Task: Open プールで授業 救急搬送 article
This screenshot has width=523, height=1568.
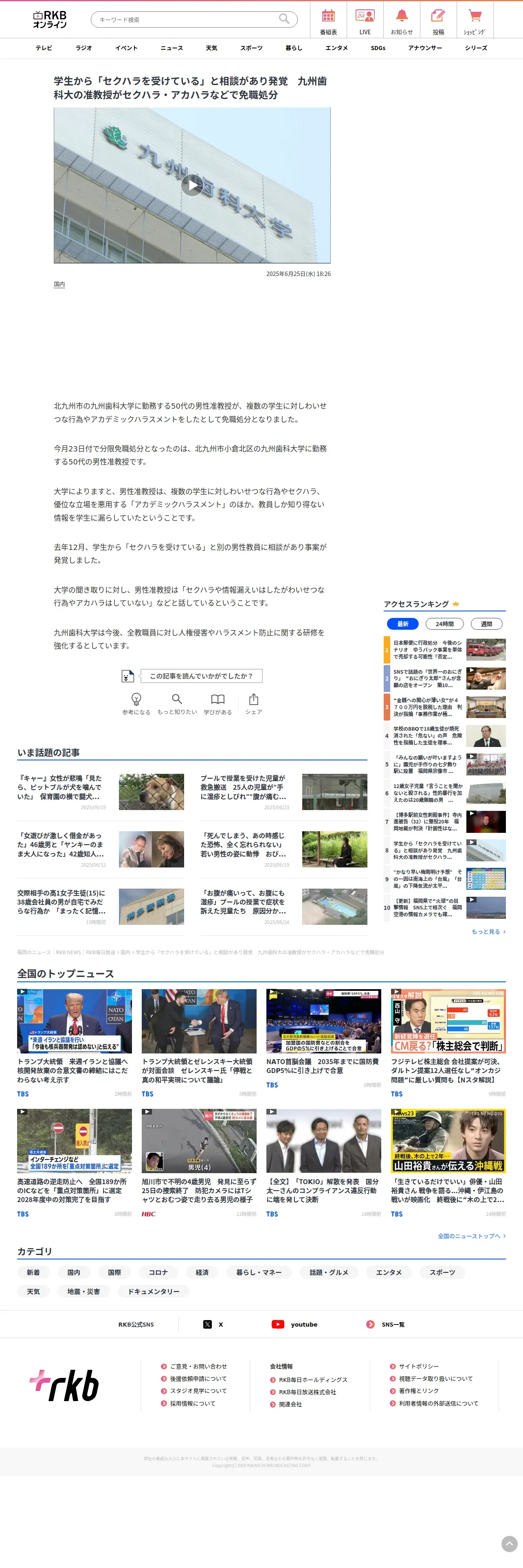Action: (284, 791)
